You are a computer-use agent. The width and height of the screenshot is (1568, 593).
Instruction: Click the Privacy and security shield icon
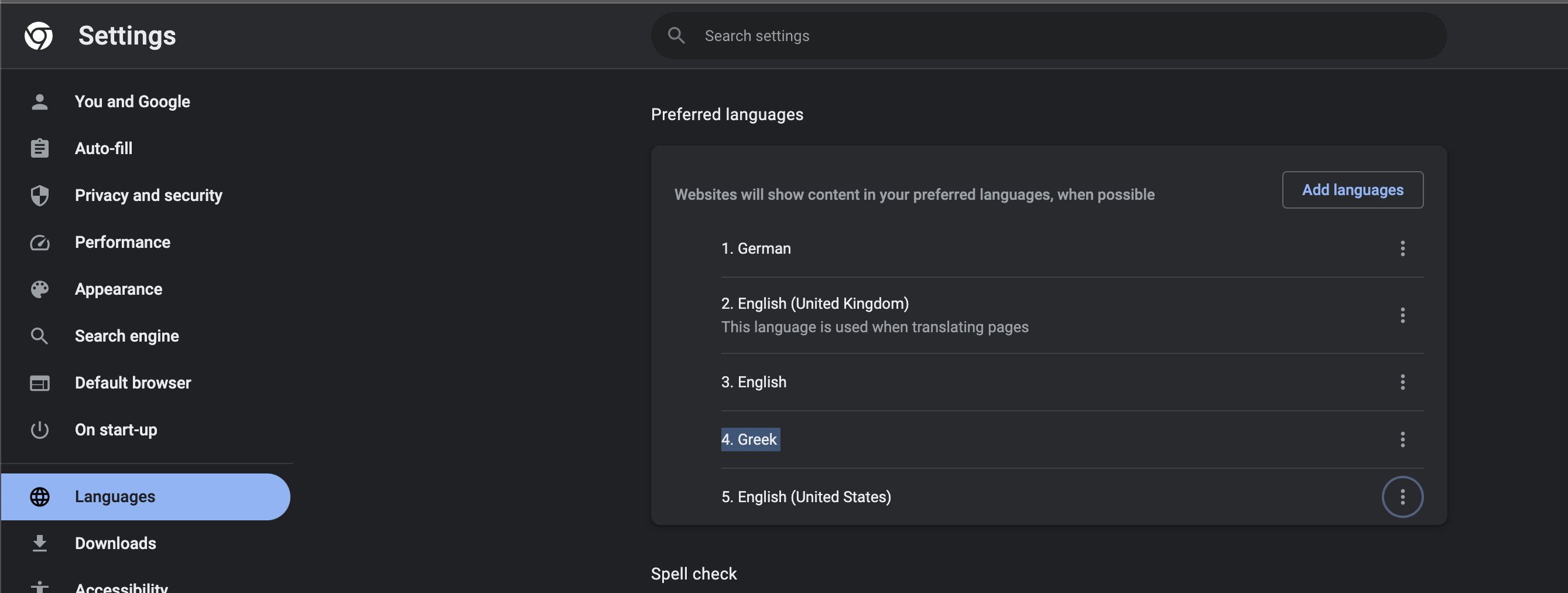[x=39, y=195]
